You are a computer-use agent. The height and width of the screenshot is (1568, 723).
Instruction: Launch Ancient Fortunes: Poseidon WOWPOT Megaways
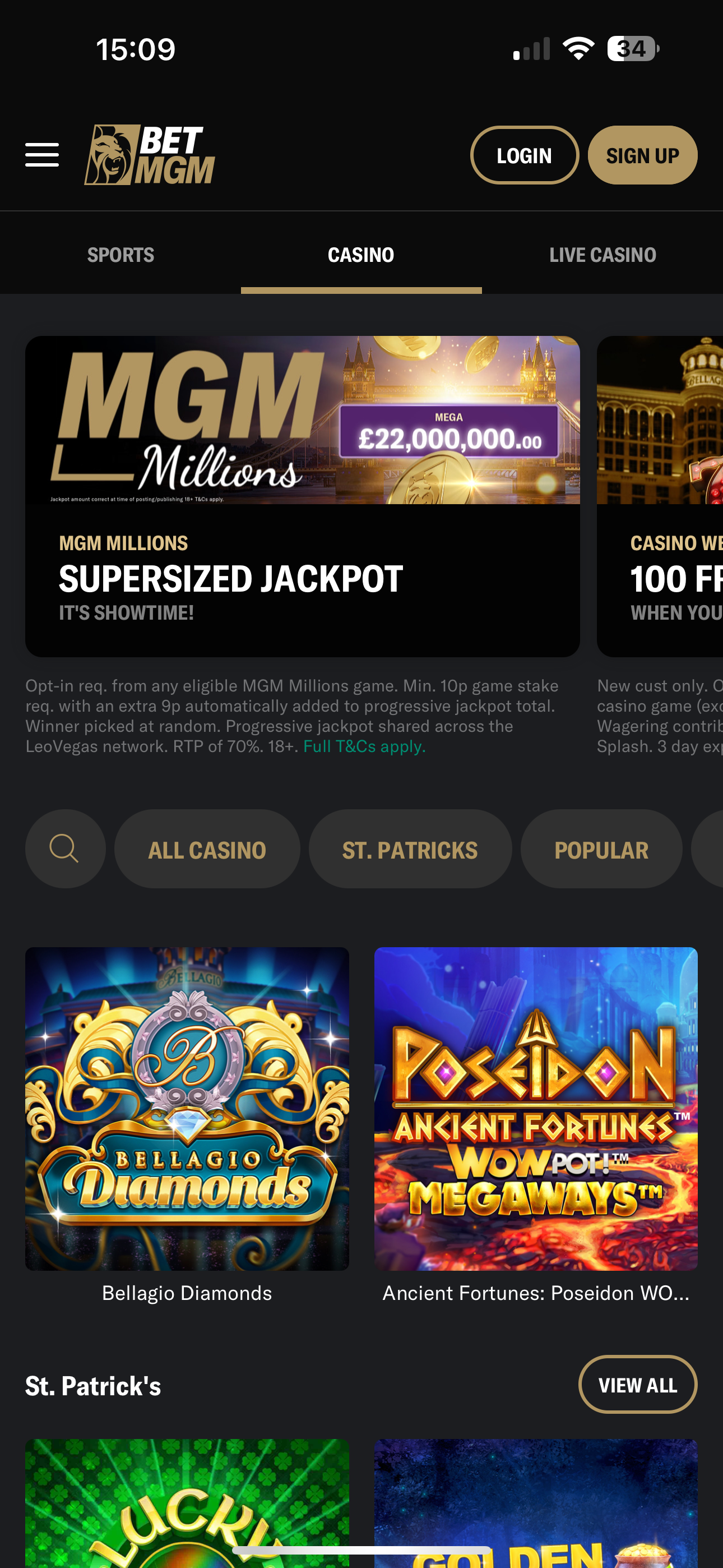coord(536,1108)
